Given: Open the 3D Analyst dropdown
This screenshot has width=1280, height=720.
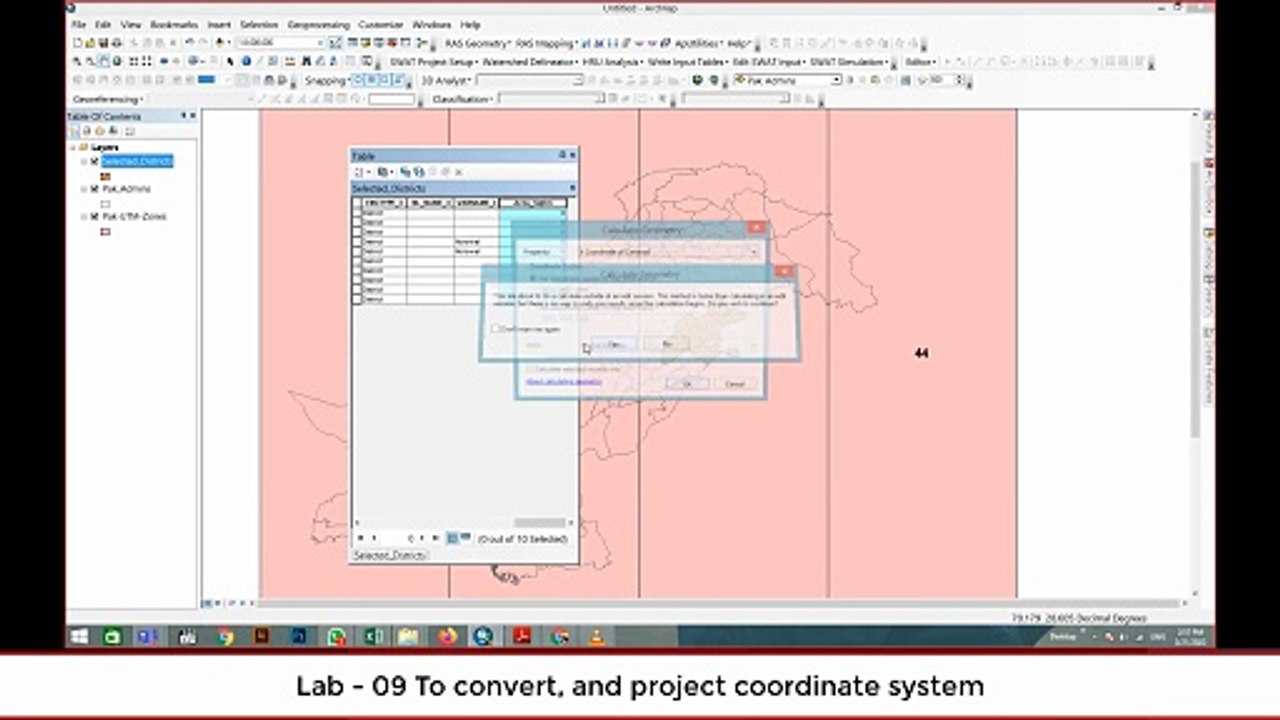Looking at the screenshot, I should pyautogui.click(x=447, y=80).
